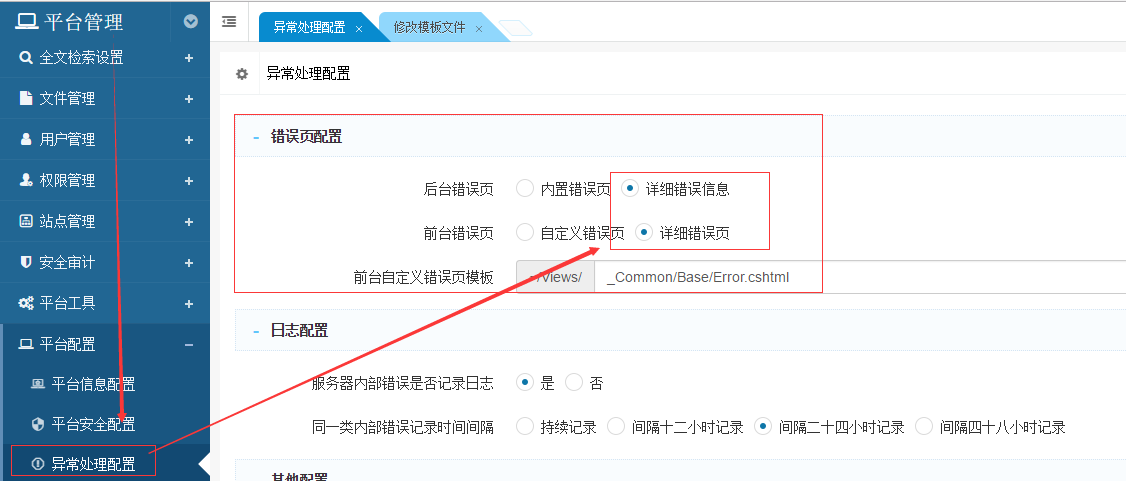Open 平台信息配置 submenu item
The height and width of the screenshot is (481, 1126).
point(93,385)
